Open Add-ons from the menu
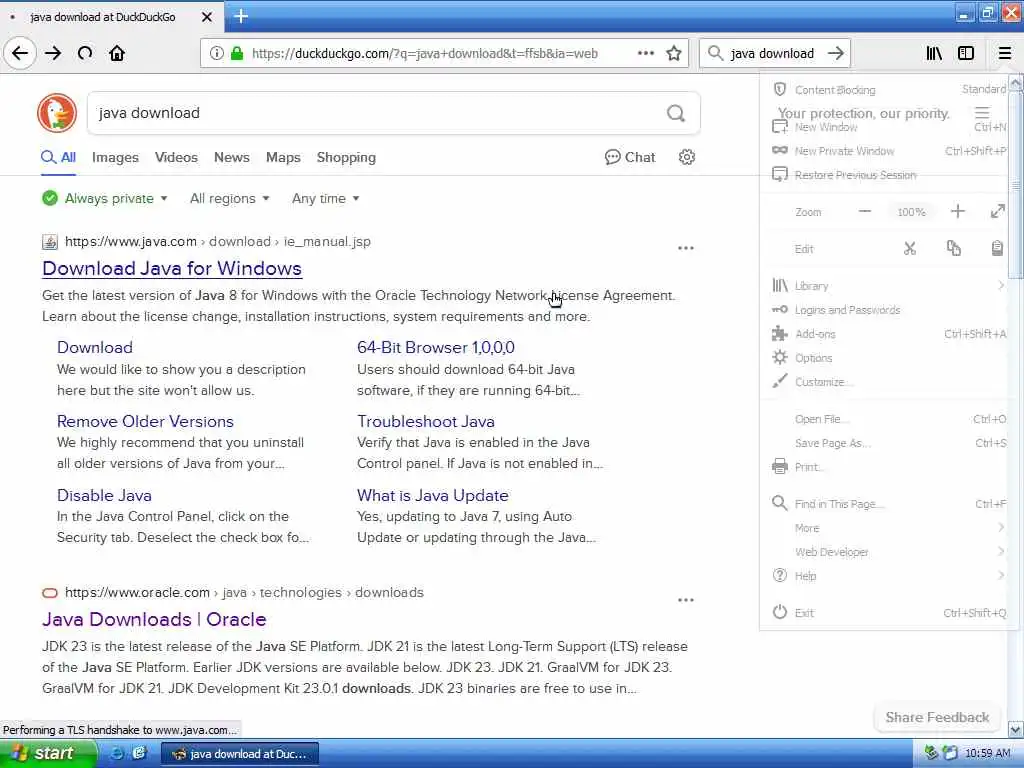 (888, 334)
